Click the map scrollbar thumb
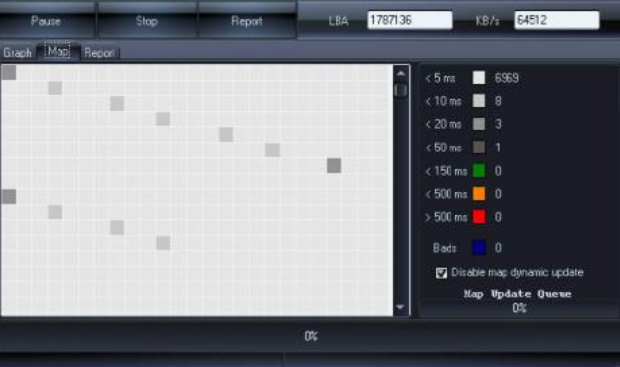The height and width of the screenshot is (367, 620). point(401,90)
